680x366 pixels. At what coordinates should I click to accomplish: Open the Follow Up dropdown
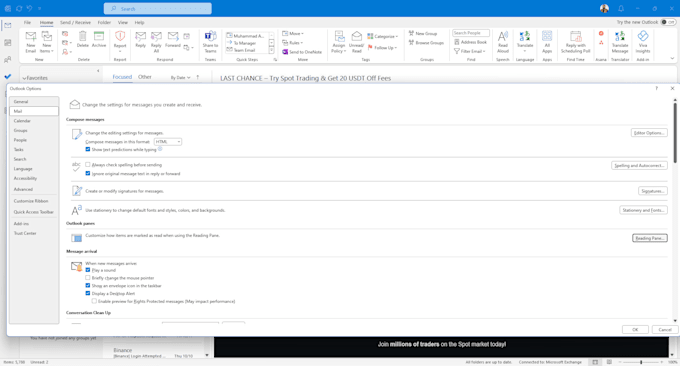point(381,48)
